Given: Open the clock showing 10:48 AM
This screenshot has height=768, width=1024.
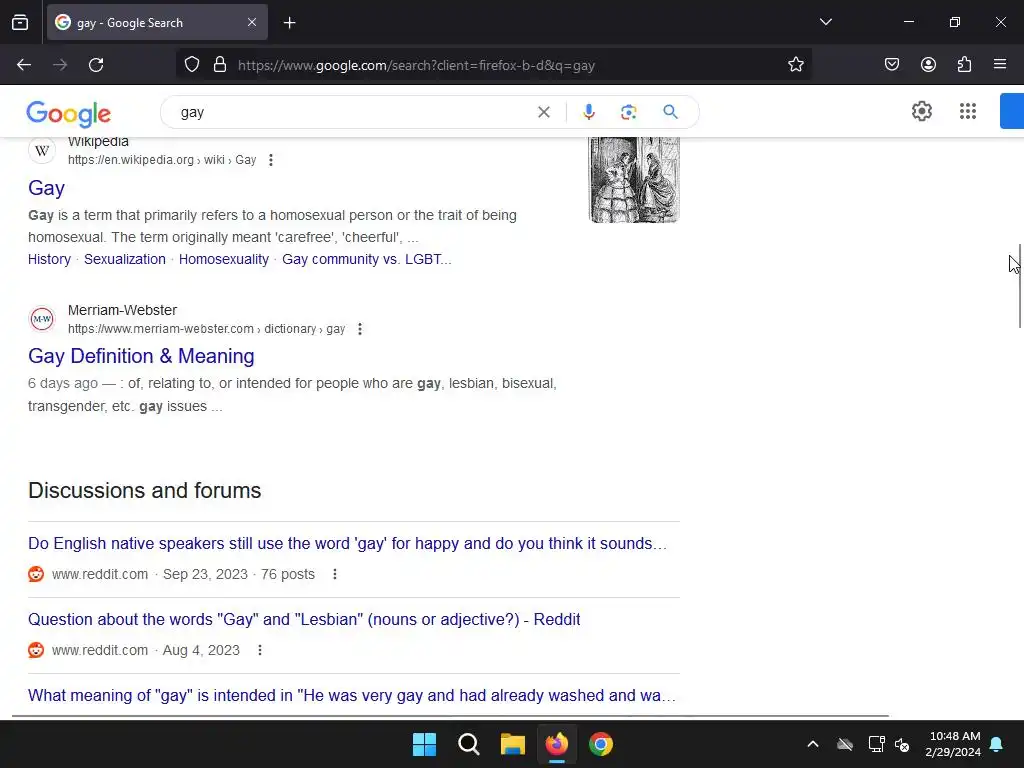Looking at the screenshot, I should [x=953, y=744].
